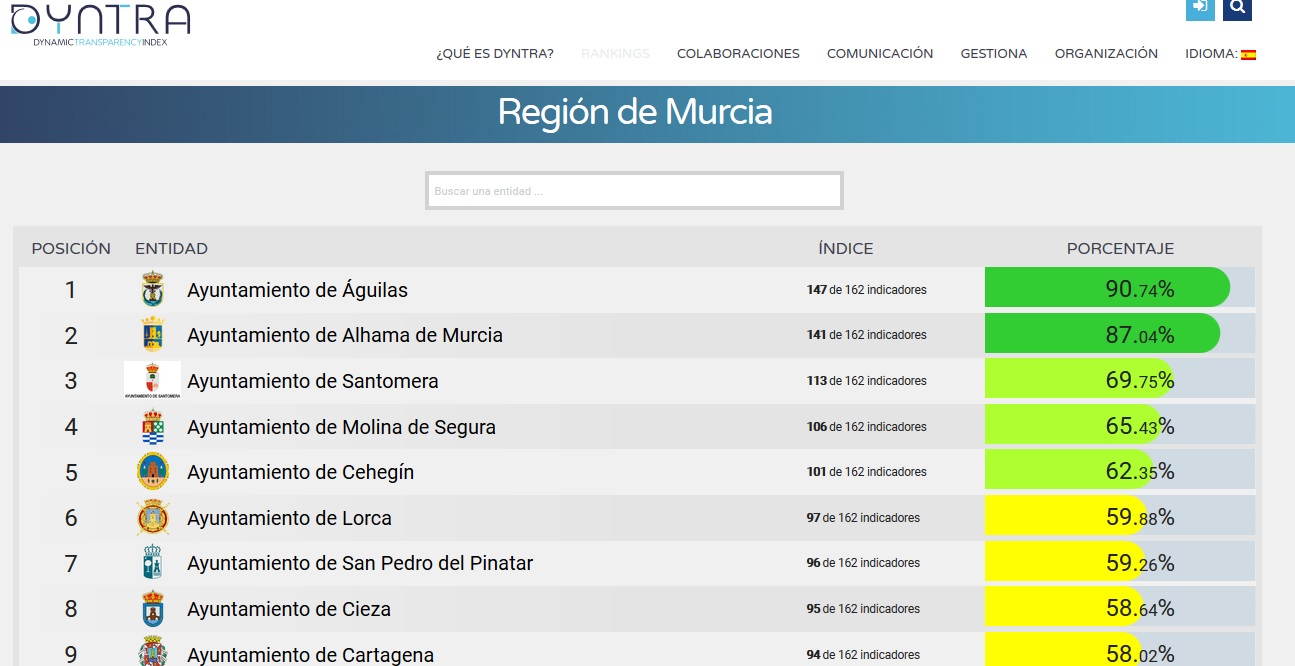Image resolution: width=1295 pixels, height=666 pixels.
Task: Click the Spanish flag language icon
Action: pos(1248,55)
